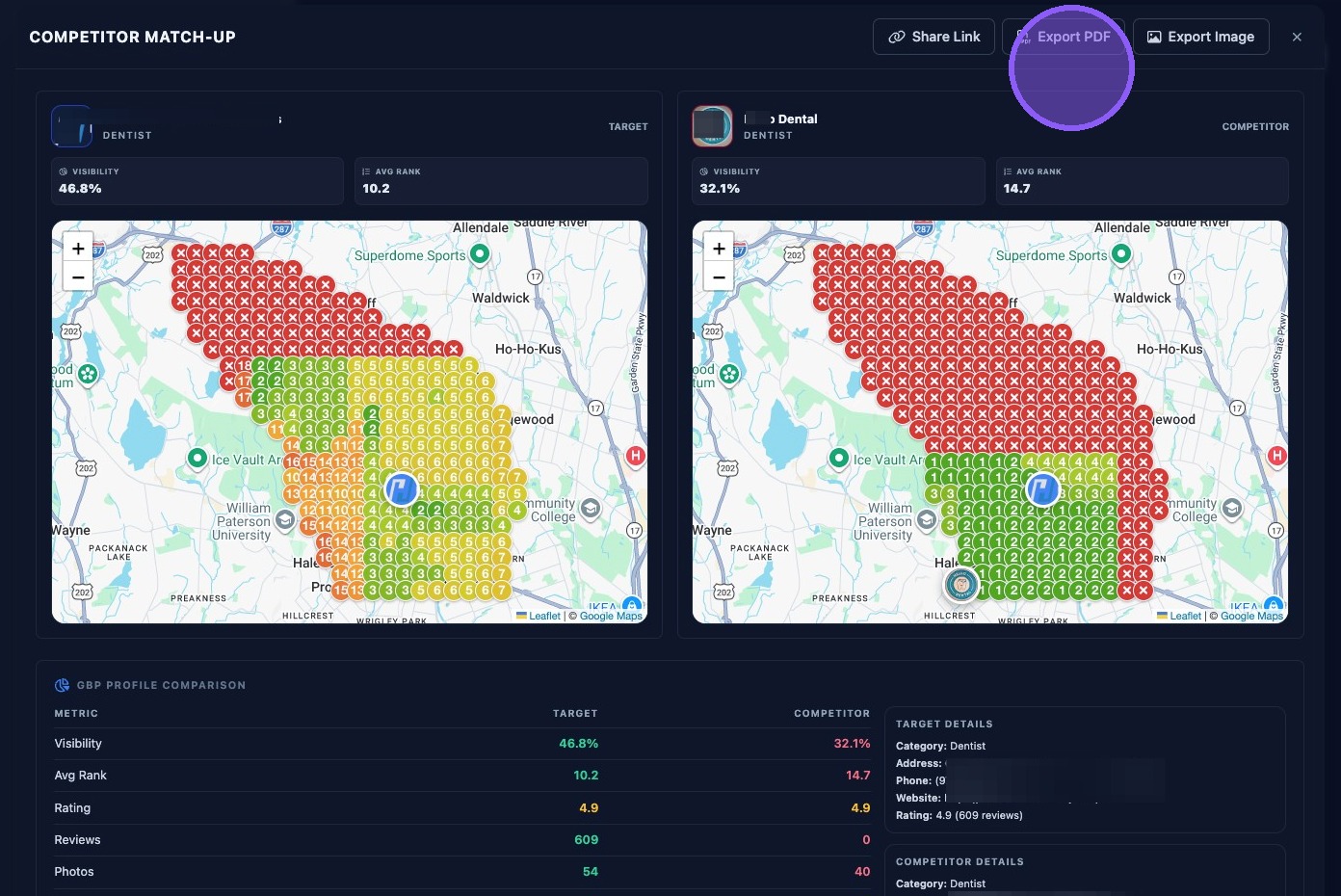
Task: Click the competitor photos value 40
Action: point(862,872)
